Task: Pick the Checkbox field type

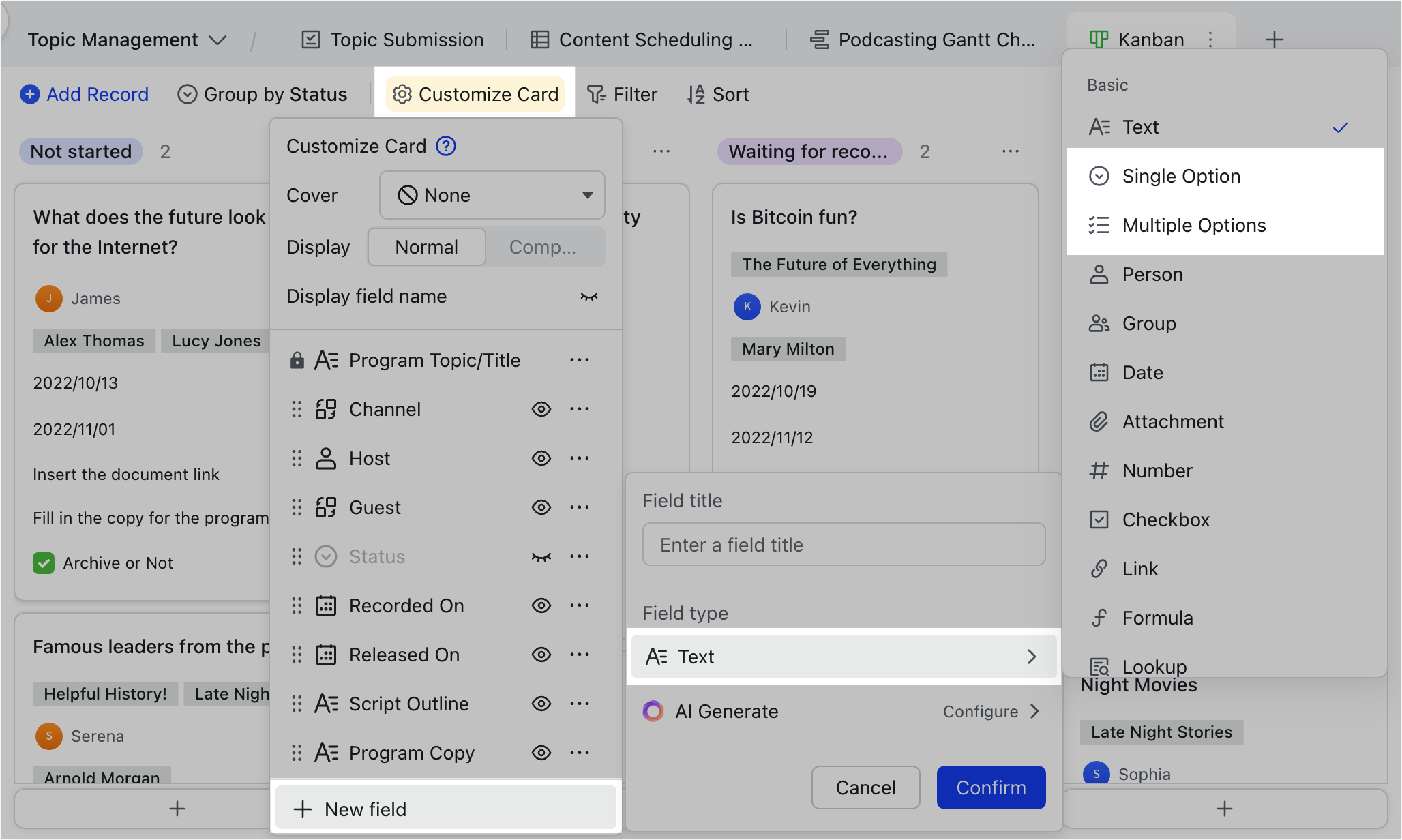Action: (1166, 520)
